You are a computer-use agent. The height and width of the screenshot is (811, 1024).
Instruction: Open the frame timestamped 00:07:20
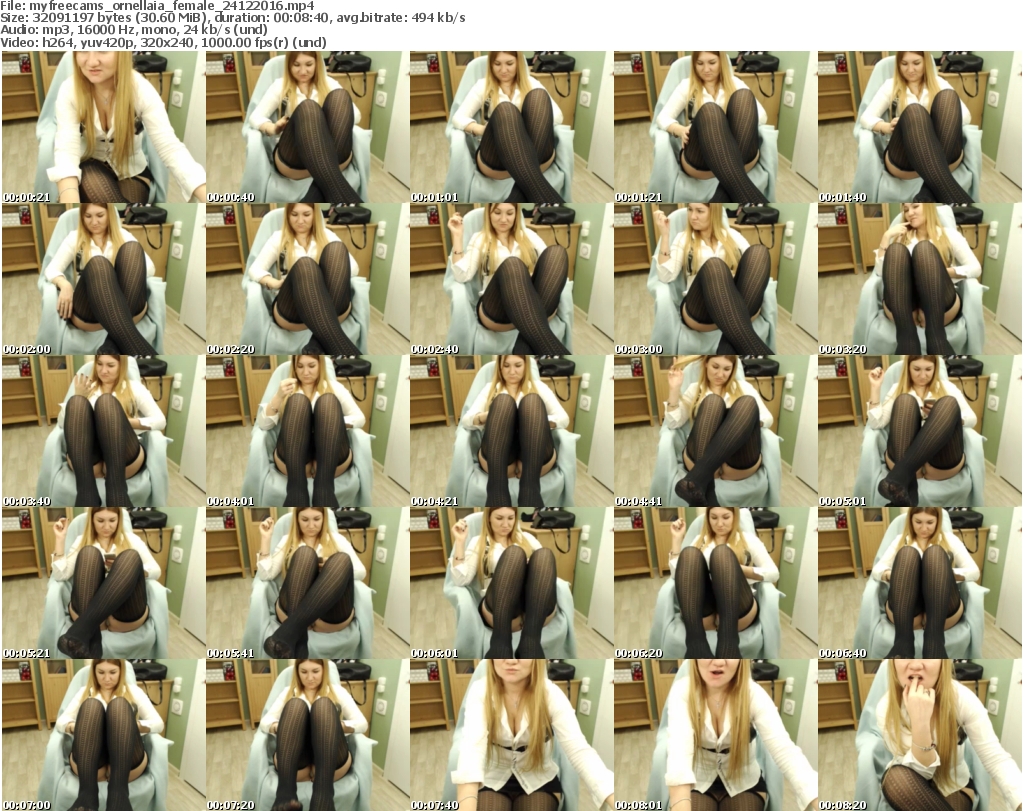[308, 735]
